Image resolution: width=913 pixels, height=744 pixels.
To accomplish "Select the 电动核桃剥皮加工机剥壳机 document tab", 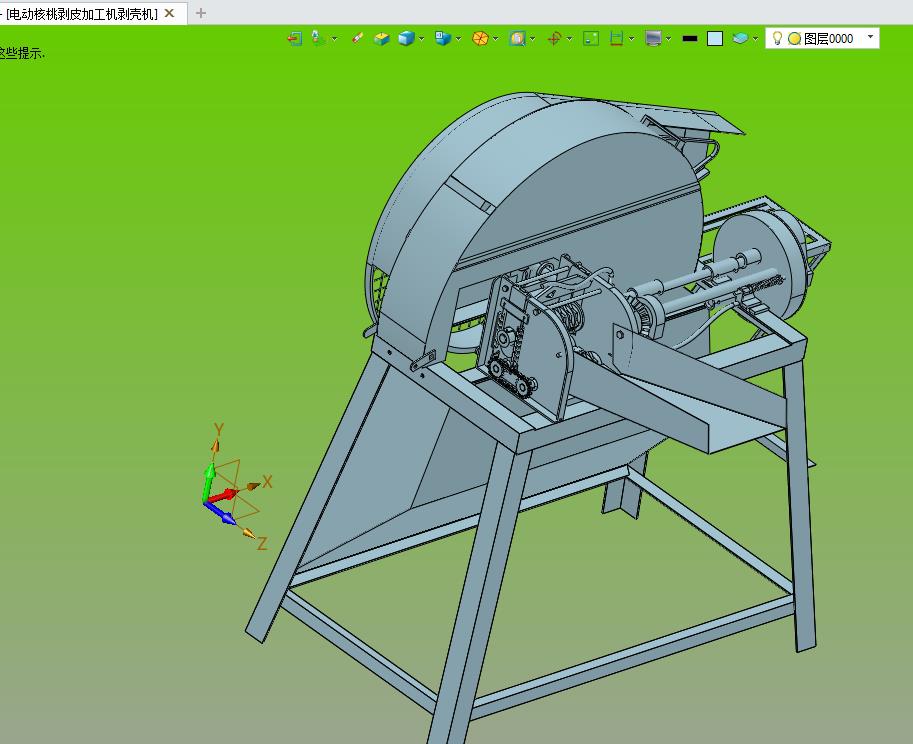I will pos(82,13).
